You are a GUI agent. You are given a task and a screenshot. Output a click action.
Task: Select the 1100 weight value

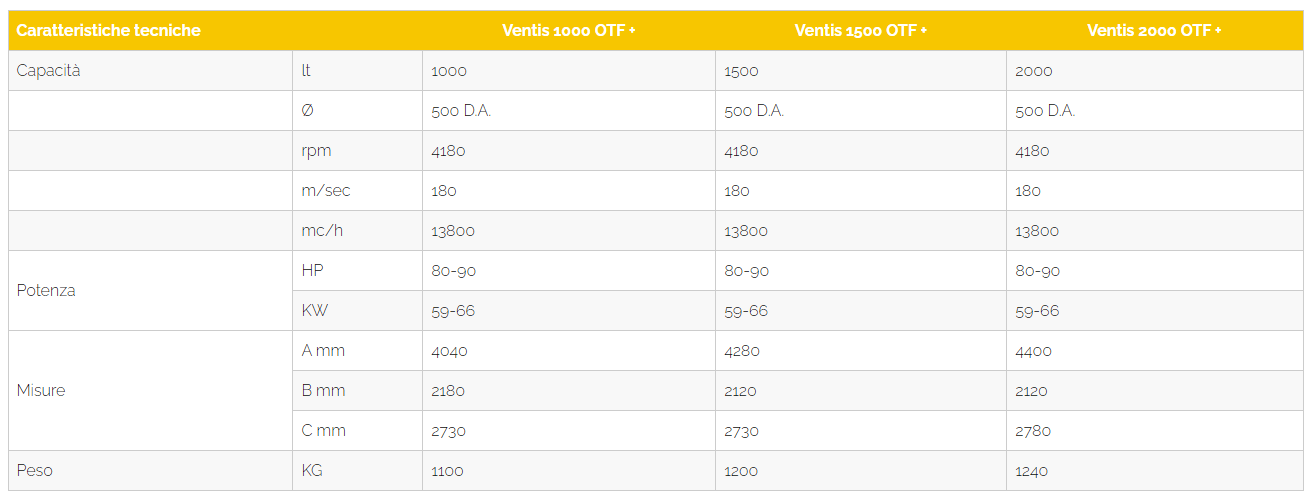[x=447, y=471]
